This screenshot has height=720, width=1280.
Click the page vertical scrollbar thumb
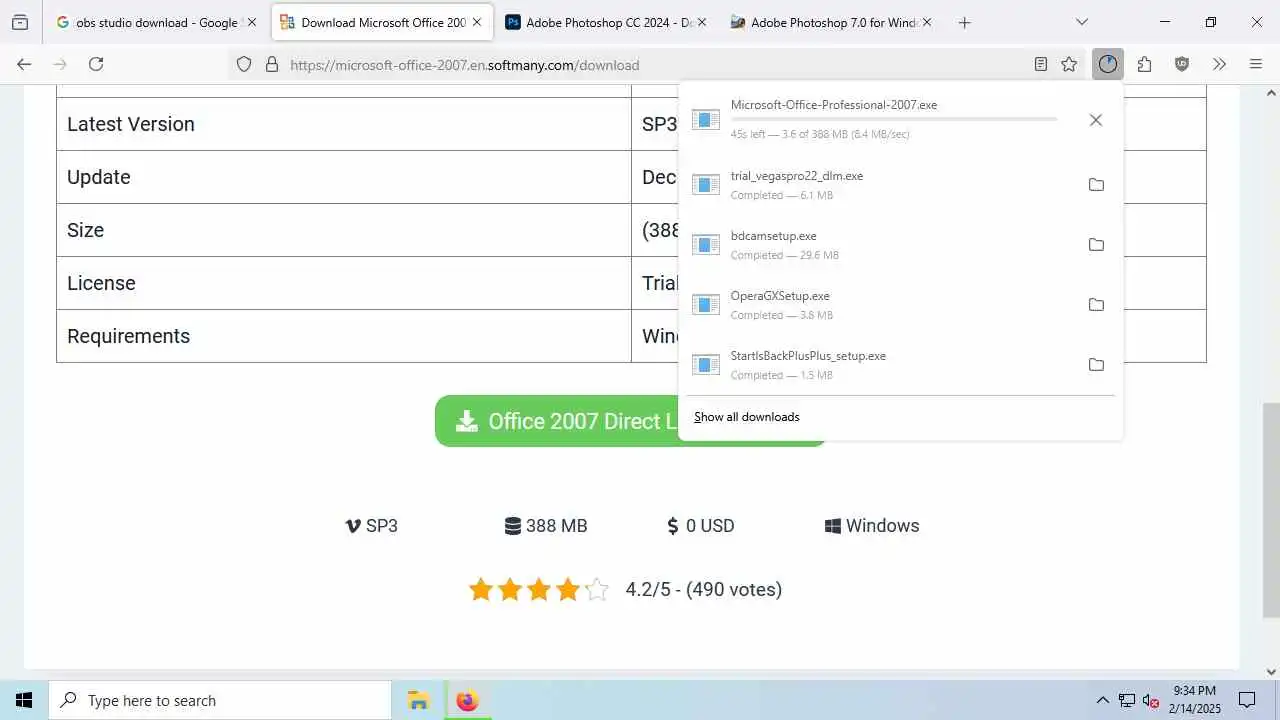pos(1271,510)
